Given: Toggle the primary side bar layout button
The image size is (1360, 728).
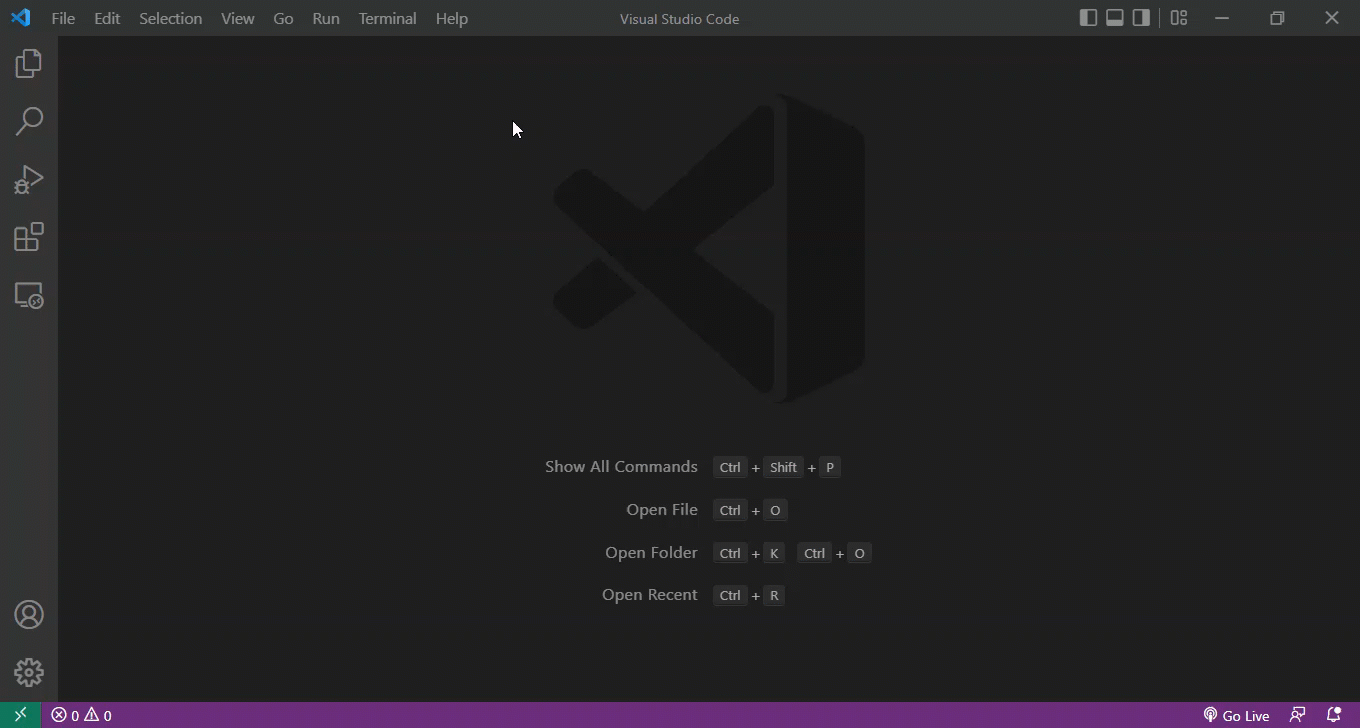Looking at the screenshot, I should (x=1088, y=18).
